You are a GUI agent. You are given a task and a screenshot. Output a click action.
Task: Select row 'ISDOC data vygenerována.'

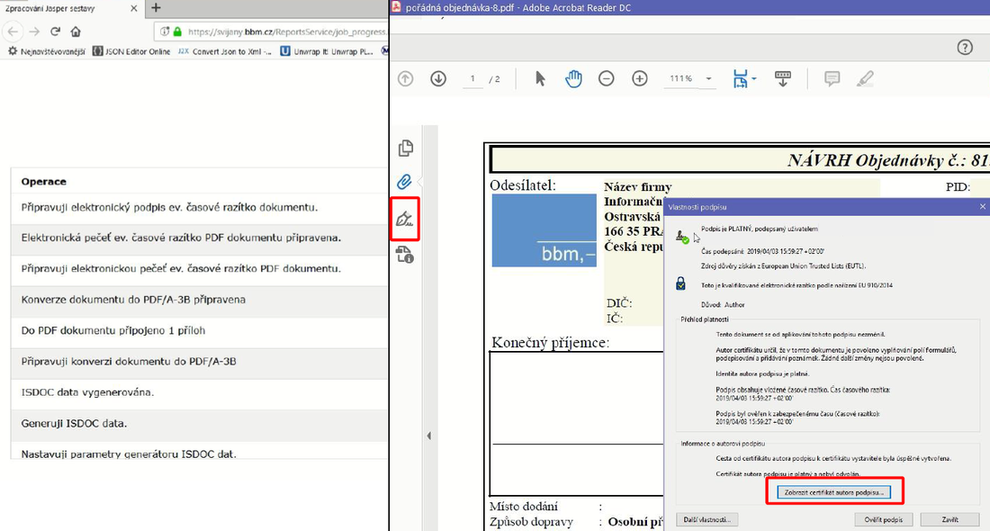coord(199,393)
